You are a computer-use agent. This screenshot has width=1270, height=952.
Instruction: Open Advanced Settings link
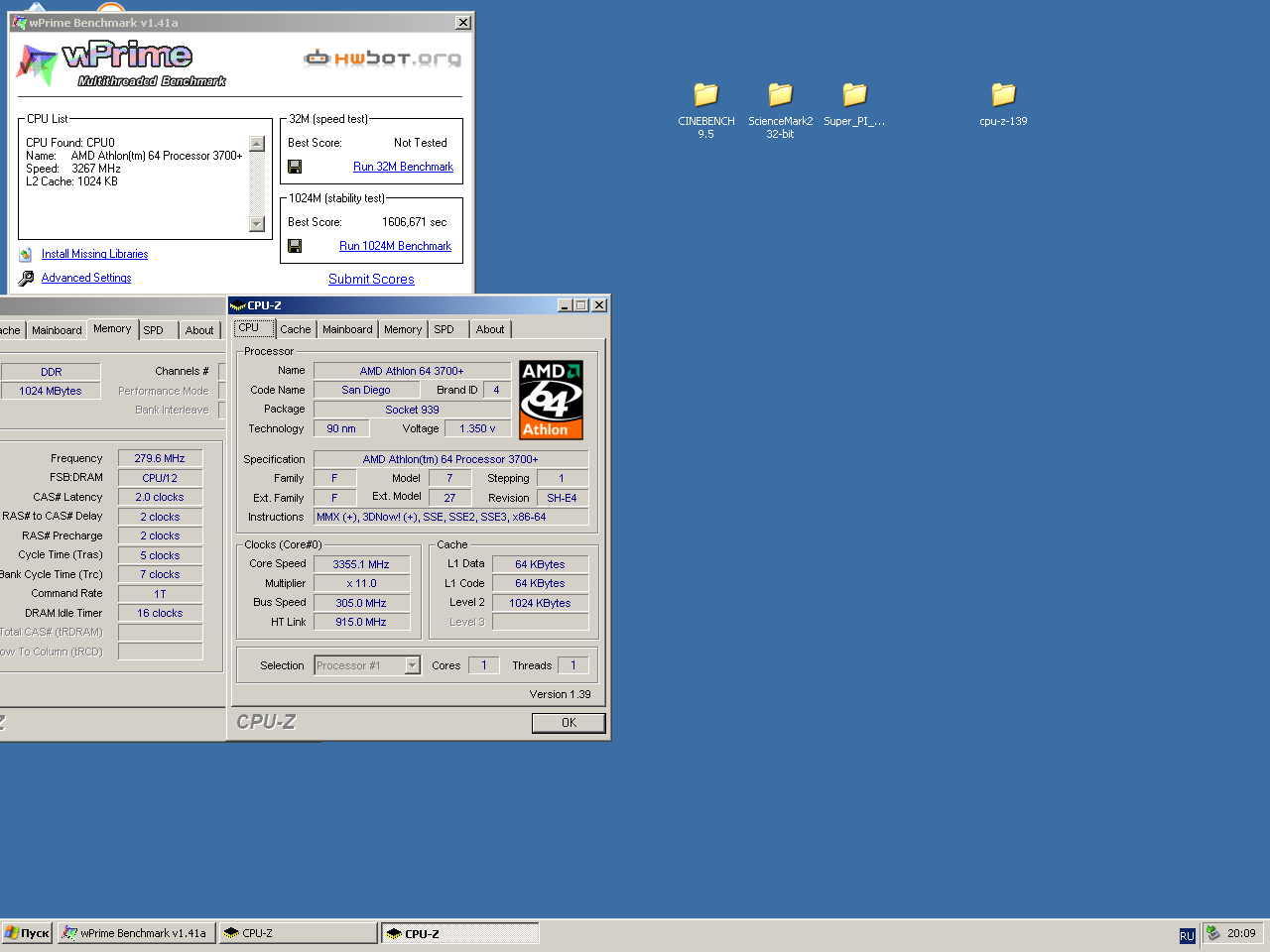[x=86, y=279]
